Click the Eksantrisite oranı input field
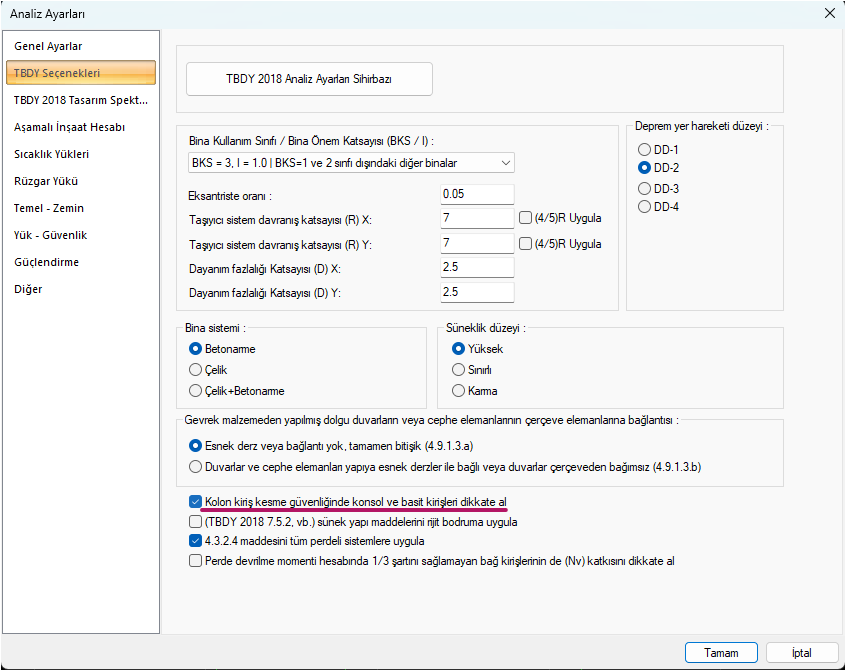 click(x=477, y=194)
